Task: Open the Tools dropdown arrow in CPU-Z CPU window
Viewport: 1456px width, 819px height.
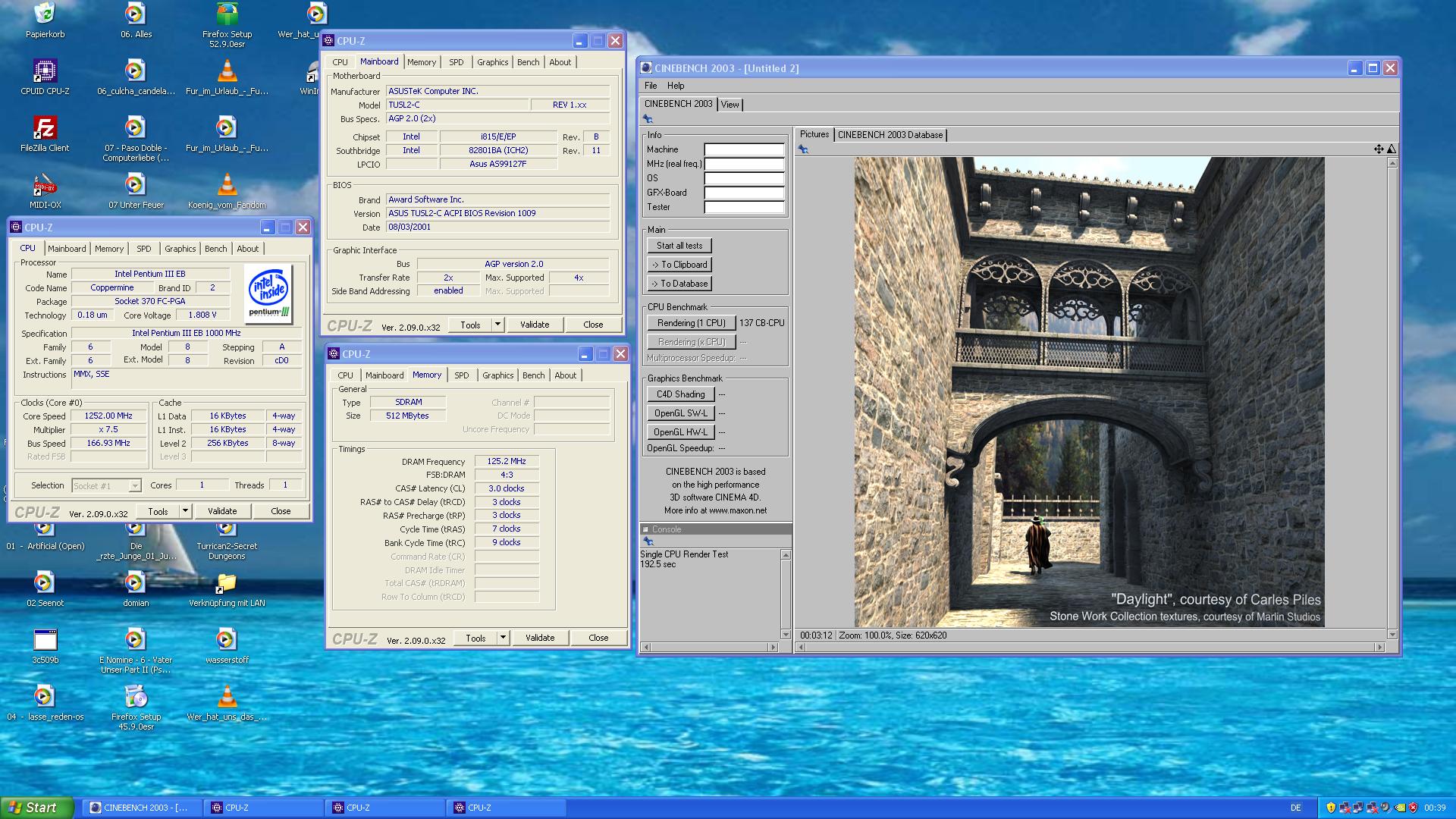Action: [185, 511]
